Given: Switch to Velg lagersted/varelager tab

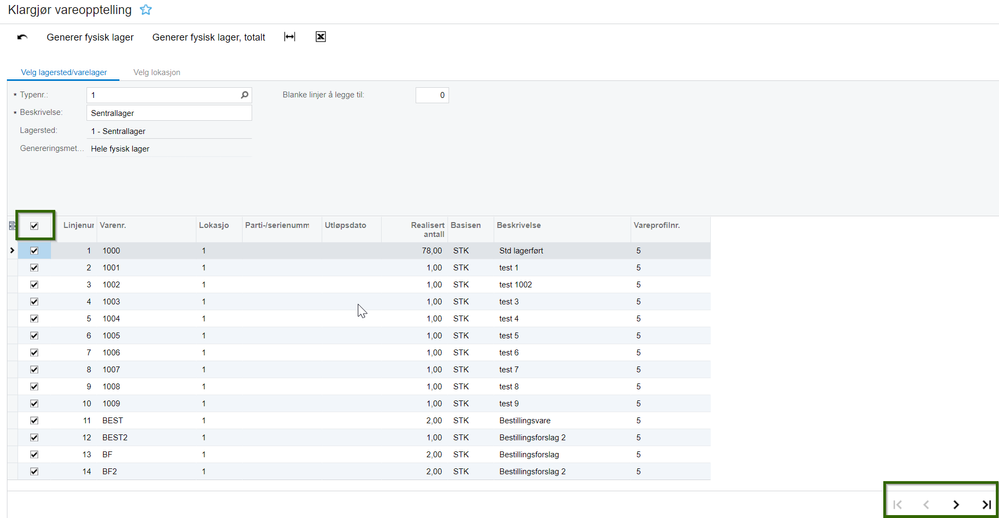Looking at the screenshot, I should 64,72.
